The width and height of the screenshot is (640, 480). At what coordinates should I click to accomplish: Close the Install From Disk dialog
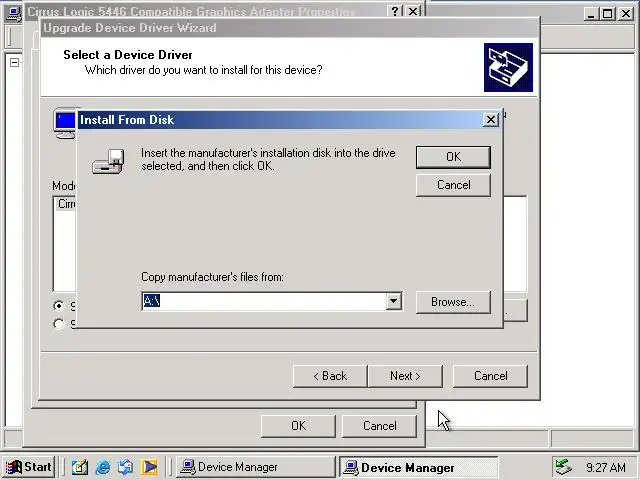point(491,120)
